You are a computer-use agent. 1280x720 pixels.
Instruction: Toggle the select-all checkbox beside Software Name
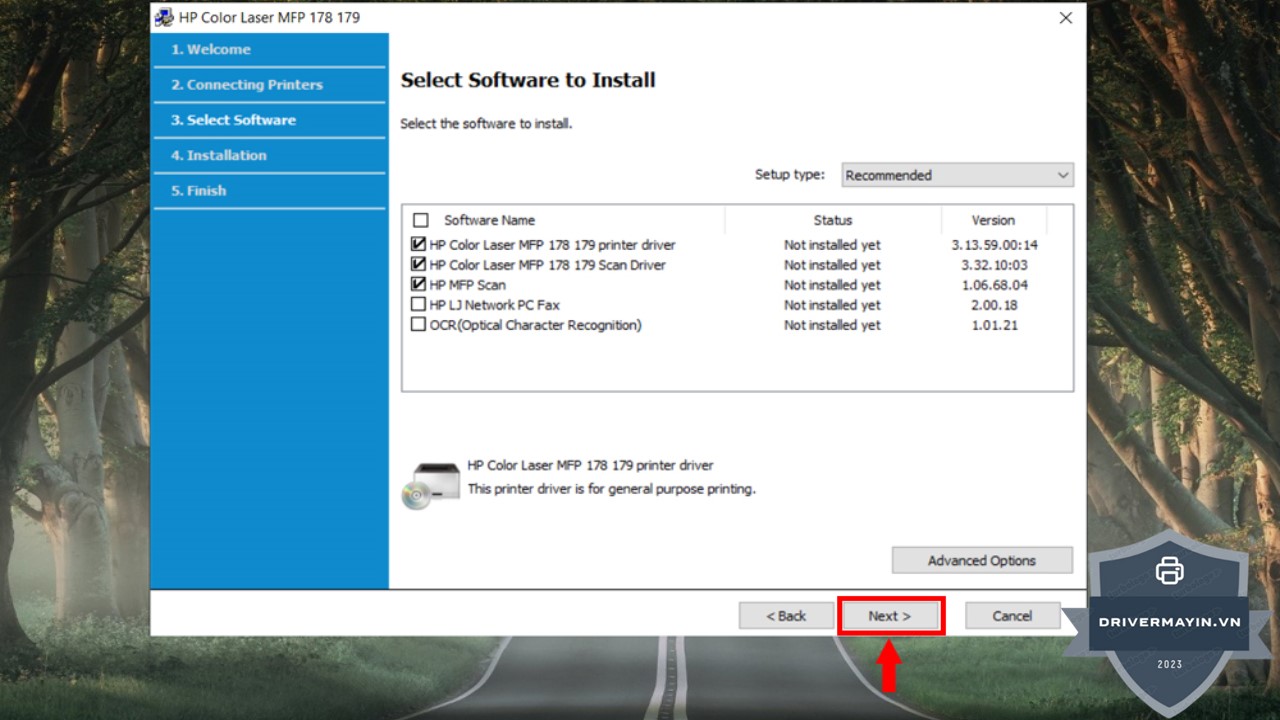tap(420, 220)
